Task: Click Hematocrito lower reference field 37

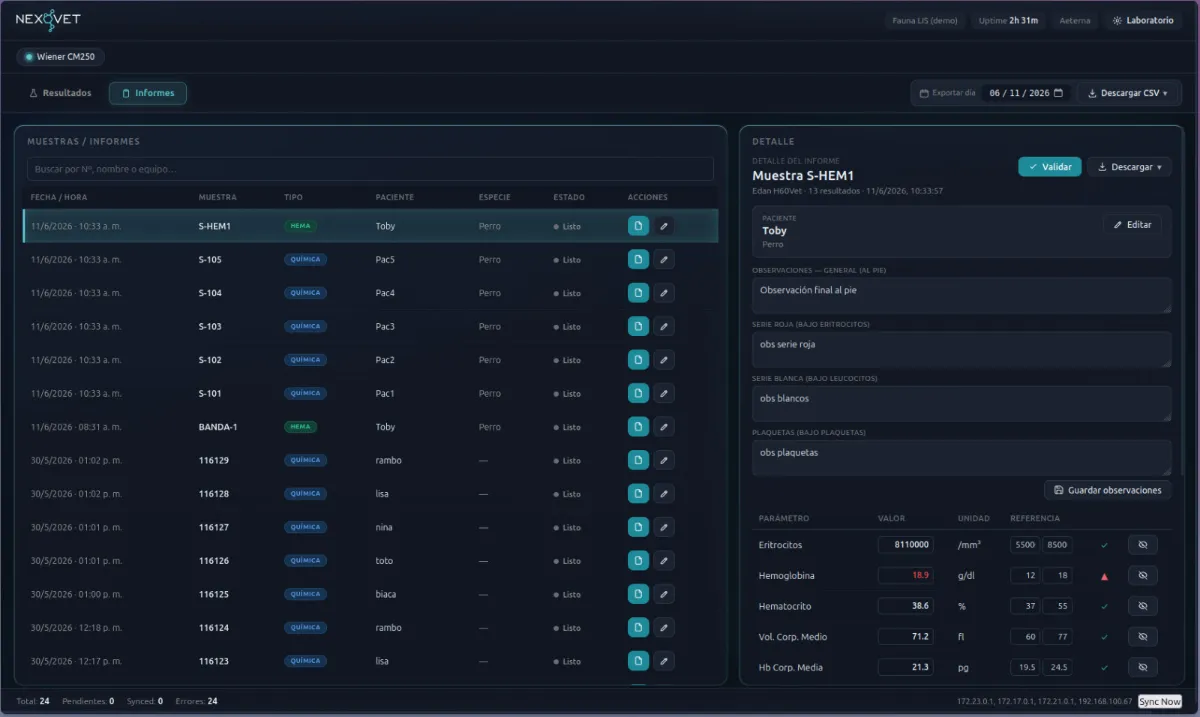Action: (x=1025, y=606)
